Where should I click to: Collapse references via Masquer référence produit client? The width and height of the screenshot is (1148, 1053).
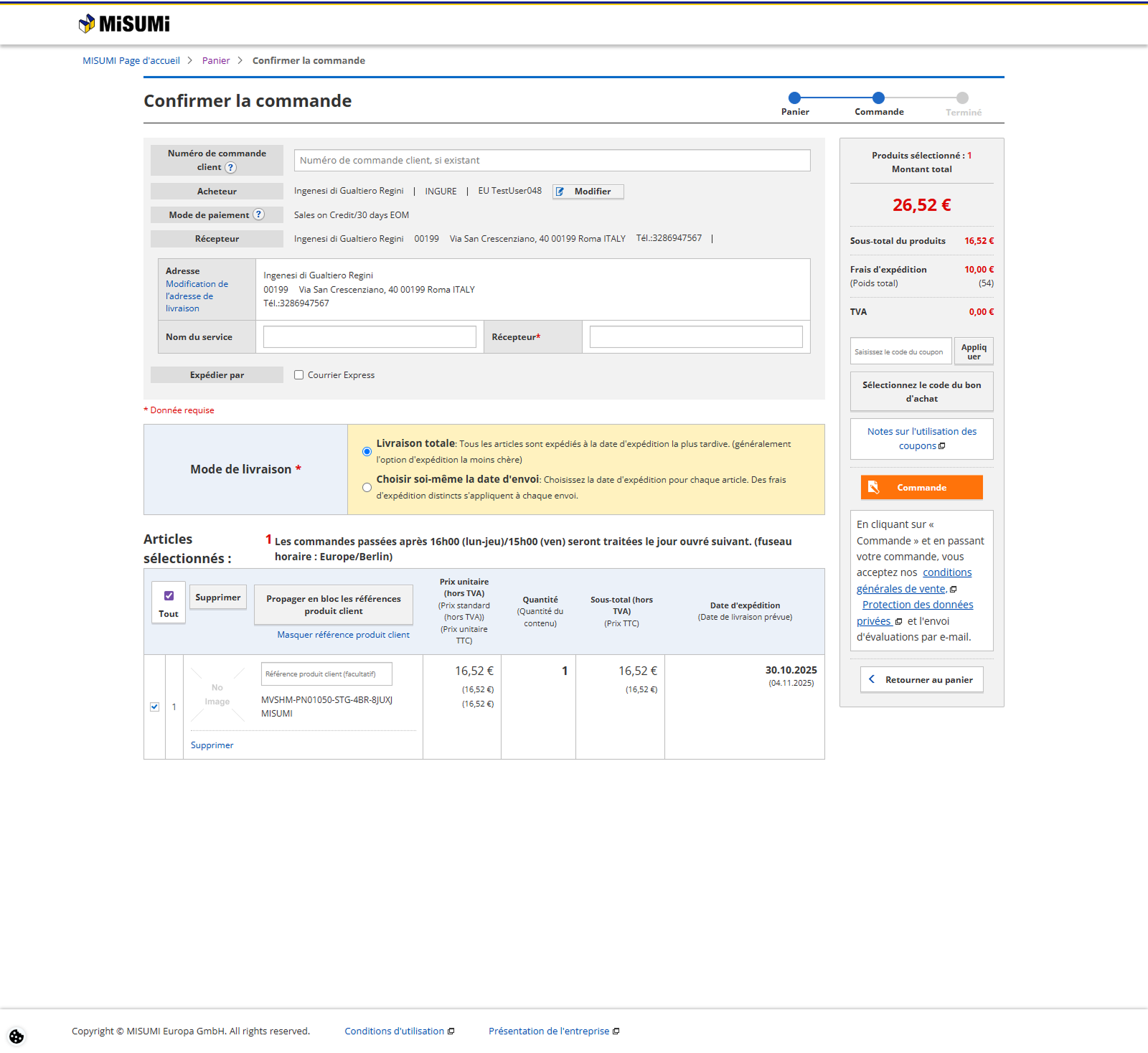coord(343,635)
